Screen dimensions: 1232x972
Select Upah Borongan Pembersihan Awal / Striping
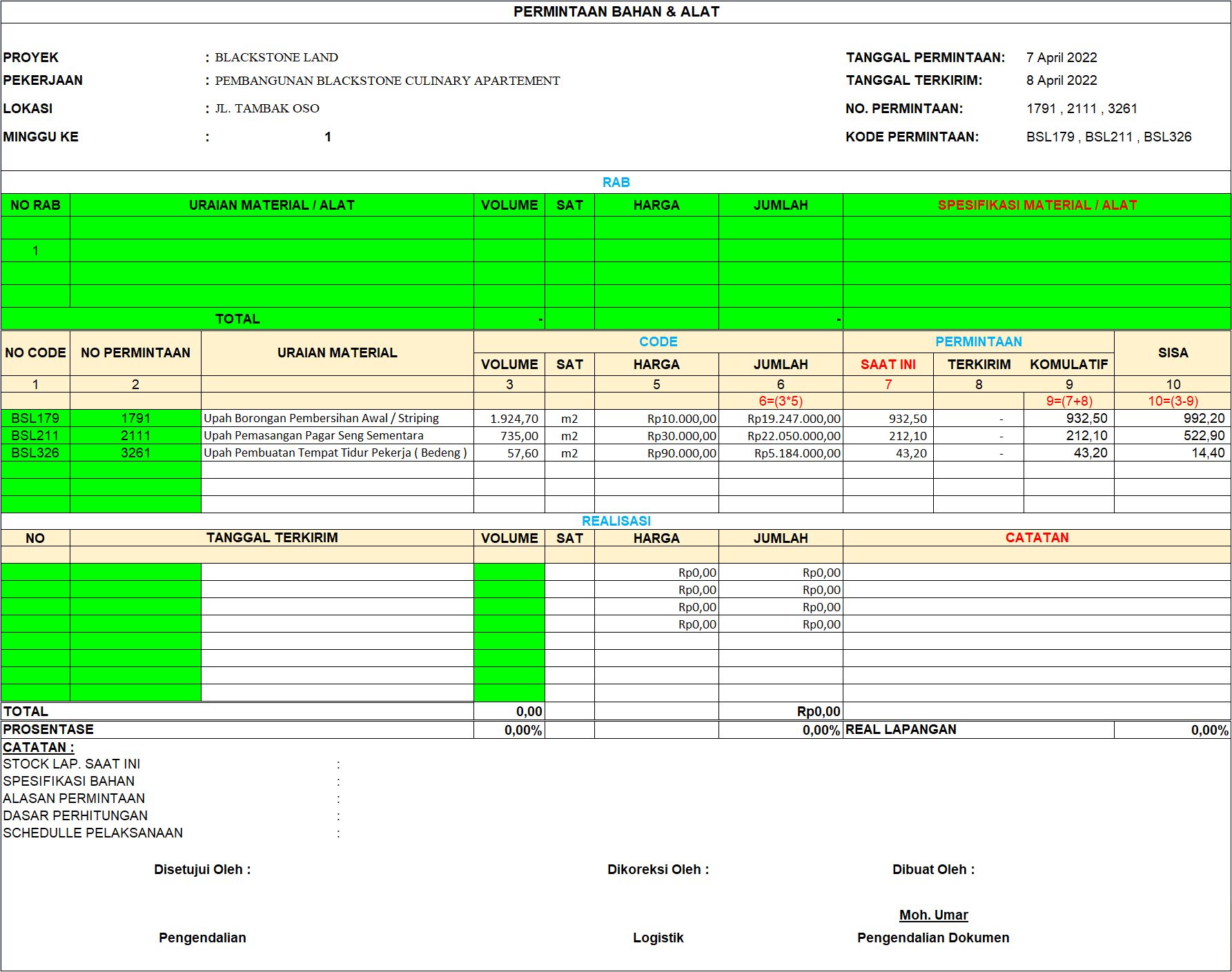click(321, 418)
